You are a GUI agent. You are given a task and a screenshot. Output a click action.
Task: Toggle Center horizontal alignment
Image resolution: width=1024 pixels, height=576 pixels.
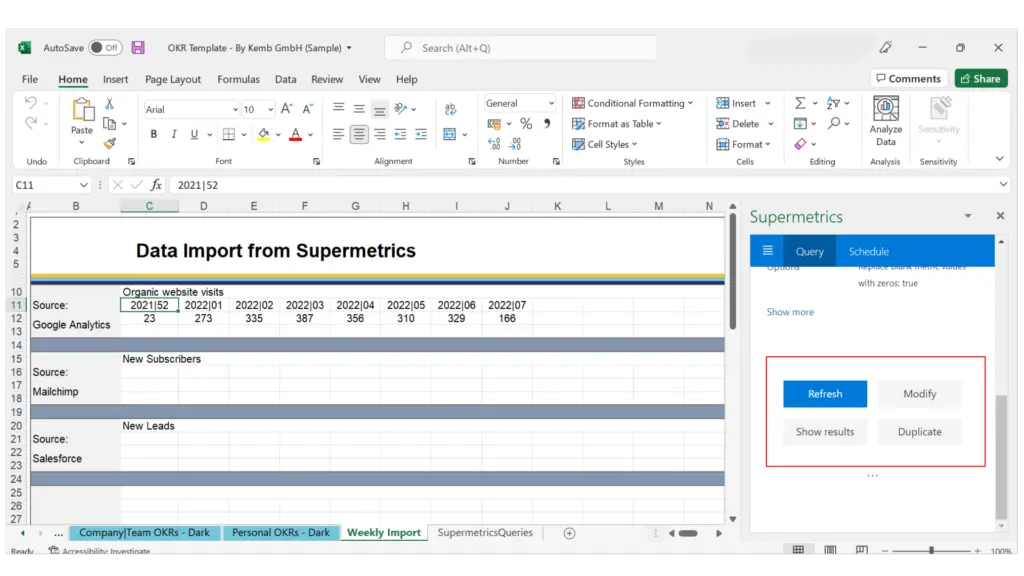click(x=359, y=135)
